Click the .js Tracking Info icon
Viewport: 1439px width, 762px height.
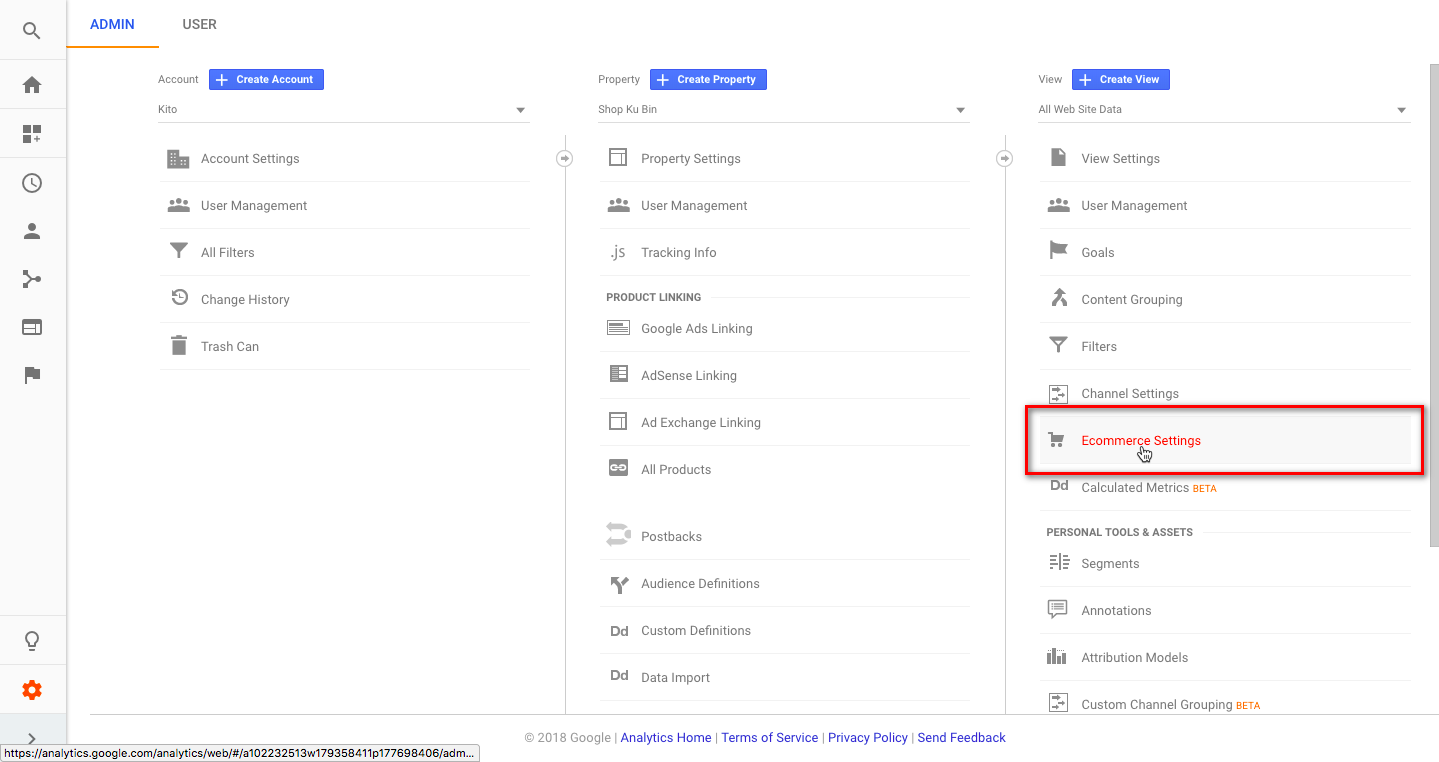point(618,252)
